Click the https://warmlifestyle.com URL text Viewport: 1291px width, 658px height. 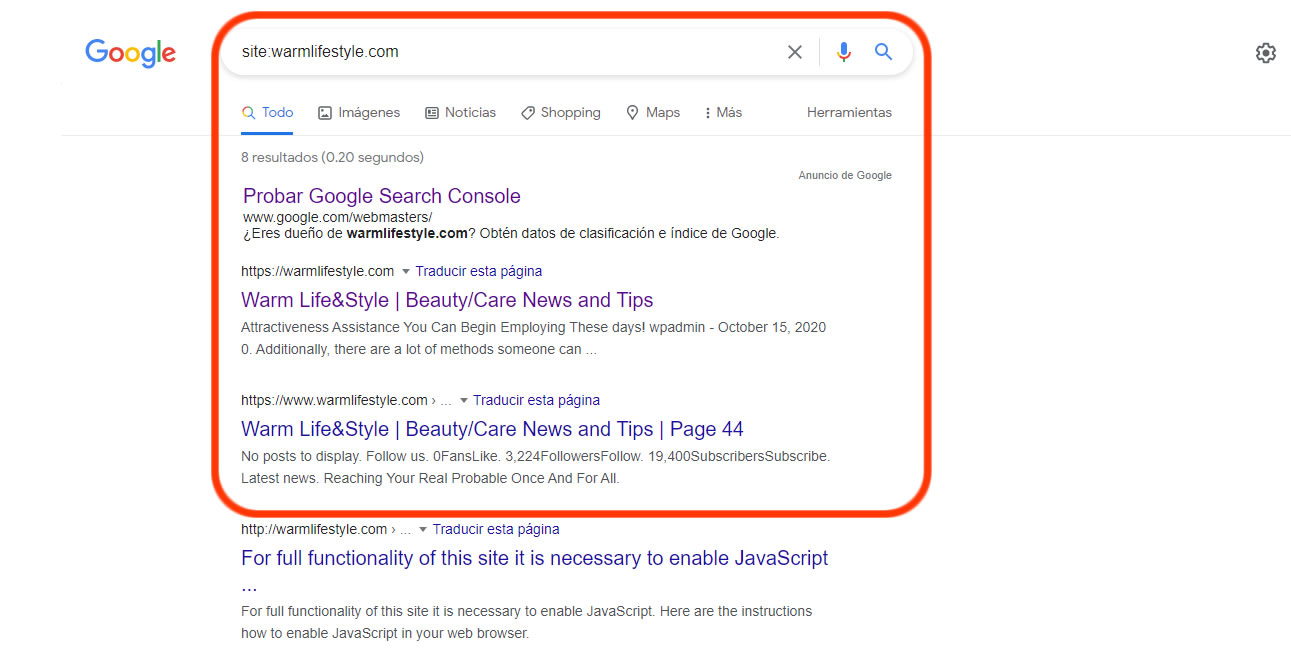click(317, 271)
